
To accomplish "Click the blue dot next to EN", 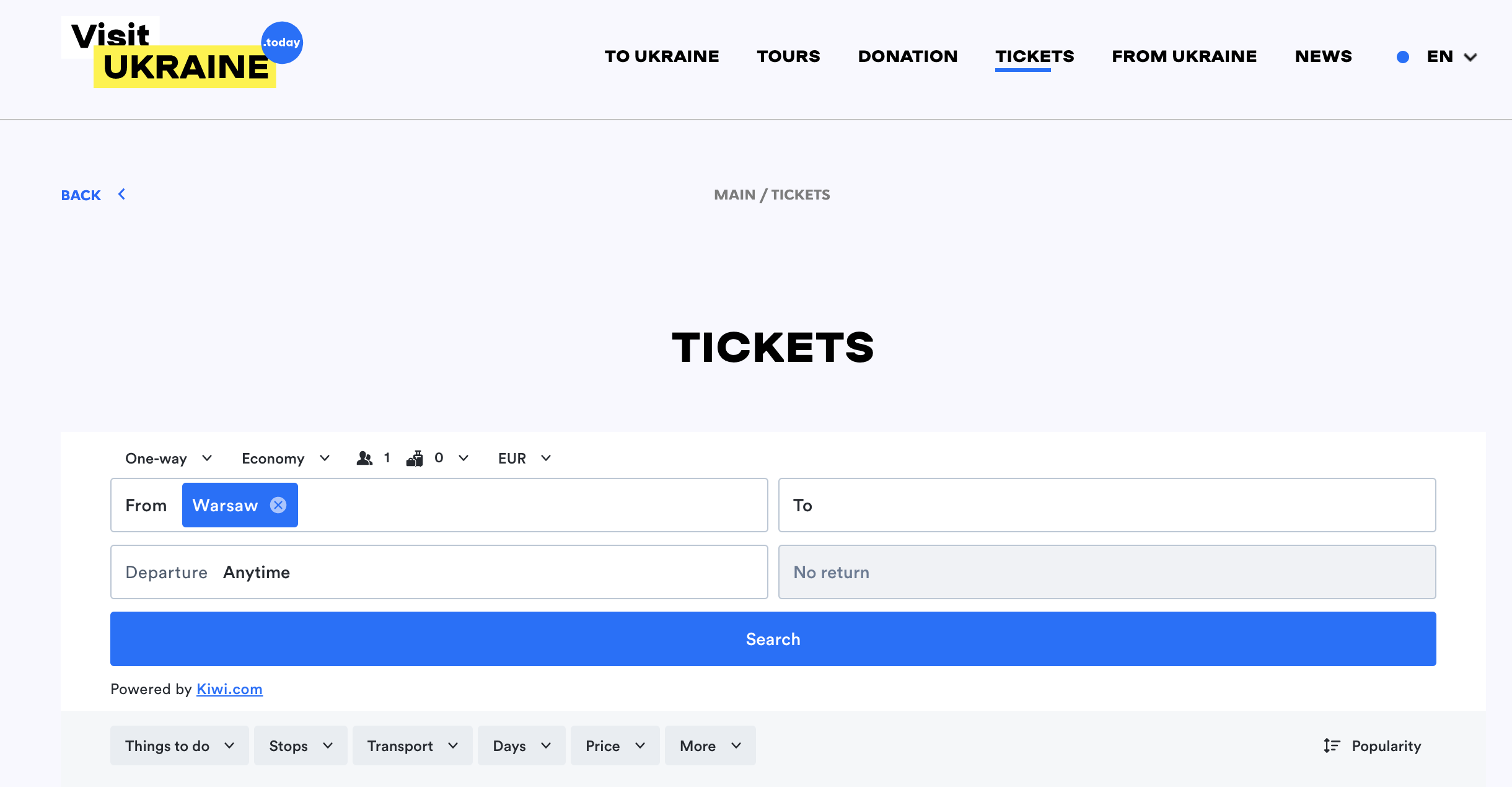I will pyautogui.click(x=1403, y=57).
